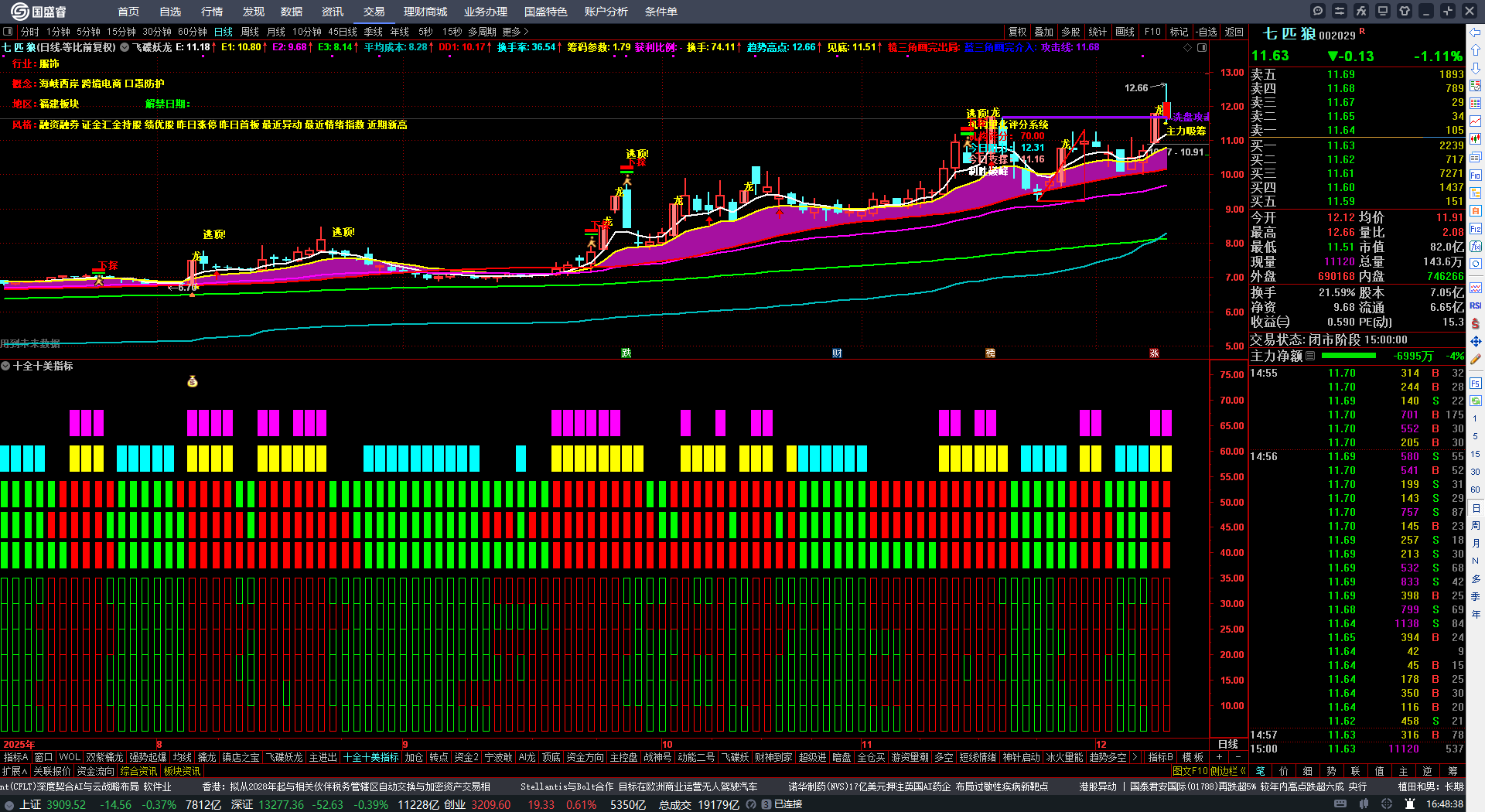Viewport: 1485px width, 812px height.
Task: Click the F10 icon in right sidebar
Action: (x=1476, y=175)
